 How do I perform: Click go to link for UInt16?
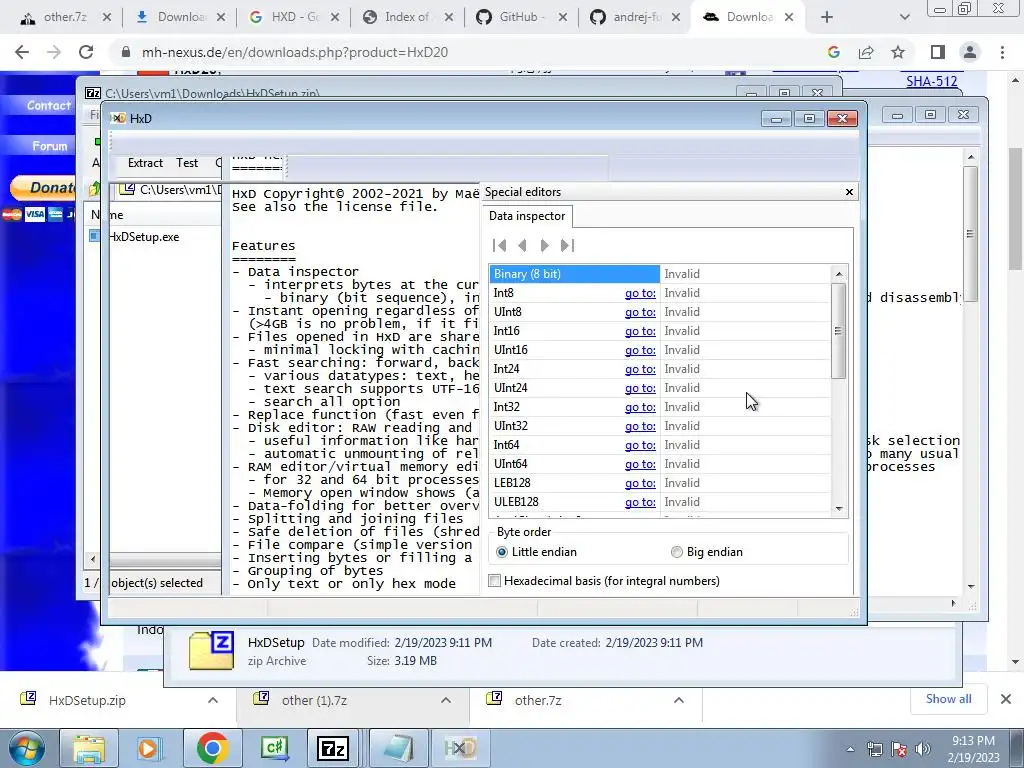pyautogui.click(x=640, y=350)
